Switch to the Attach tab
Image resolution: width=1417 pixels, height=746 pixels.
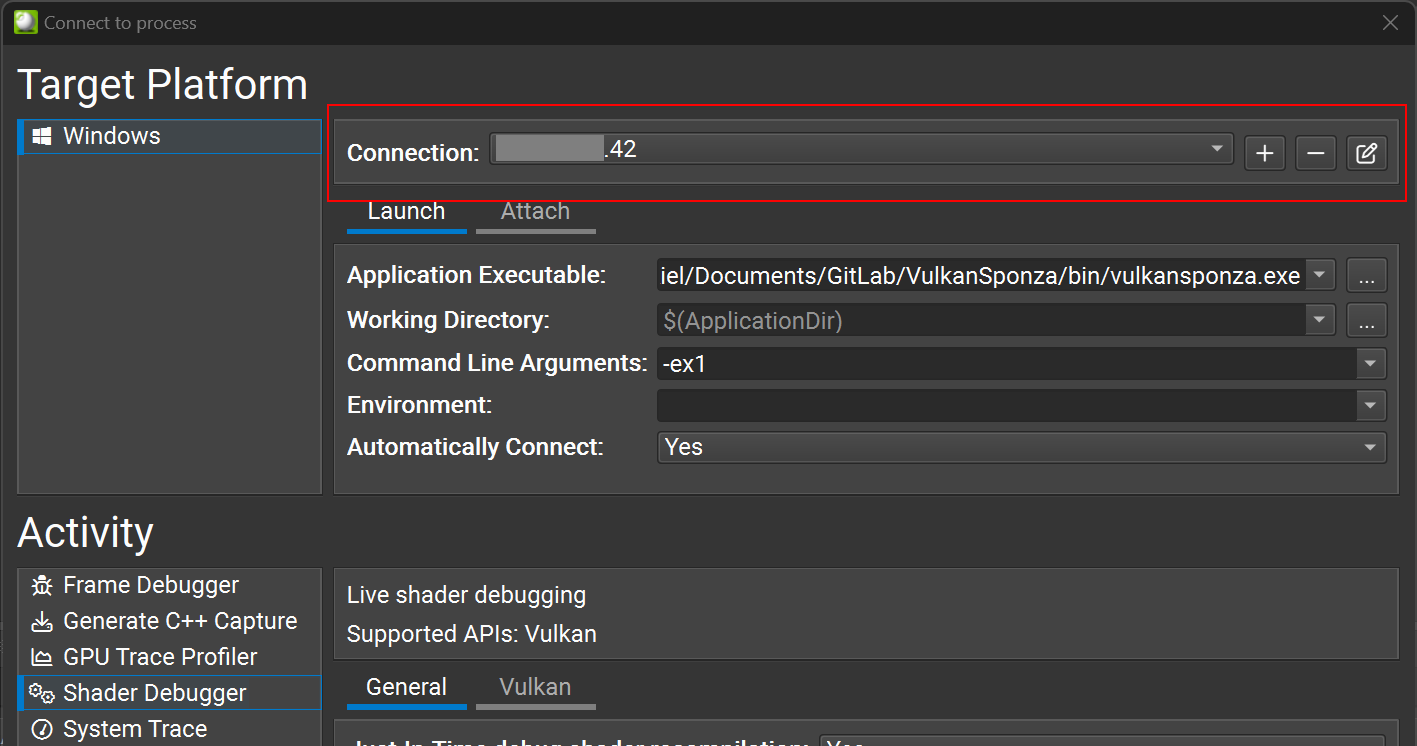[x=535, y=211]
